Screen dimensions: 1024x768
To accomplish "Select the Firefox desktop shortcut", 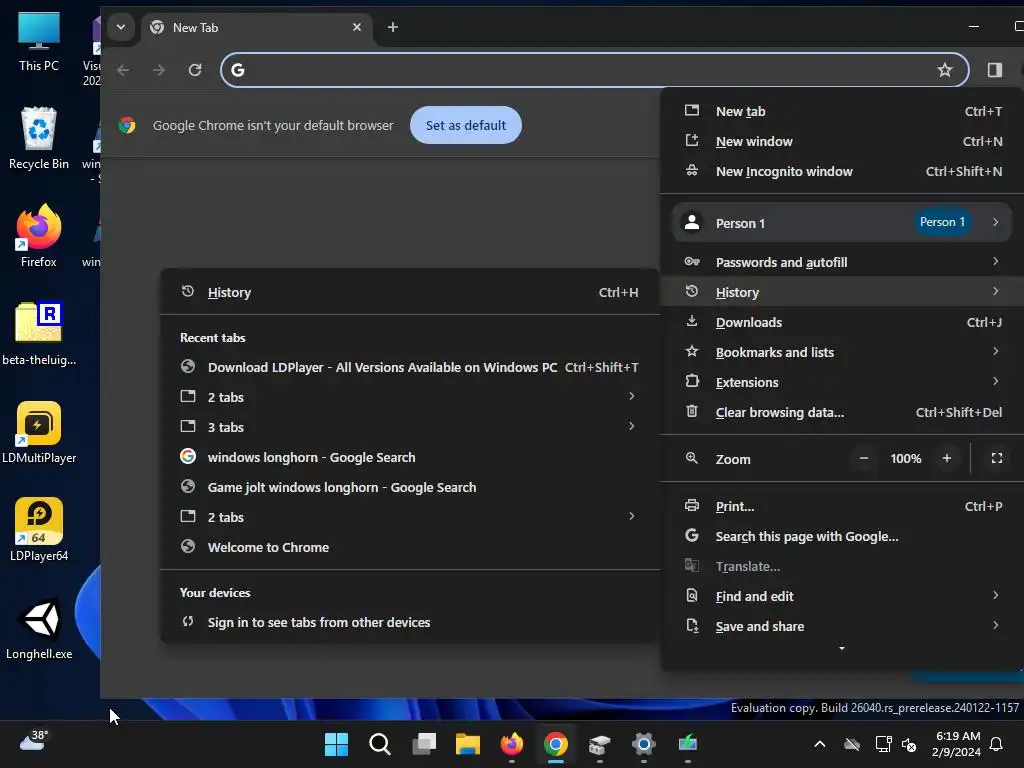I will point(39,236).
